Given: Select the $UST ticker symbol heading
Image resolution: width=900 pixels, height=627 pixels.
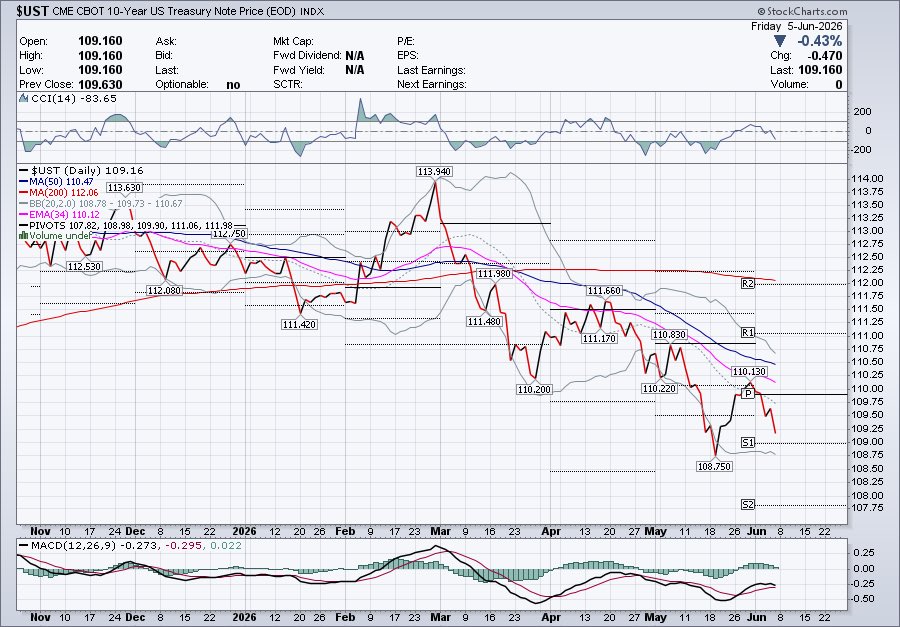Looking at the screenshot, I should (x=33, y=11).
